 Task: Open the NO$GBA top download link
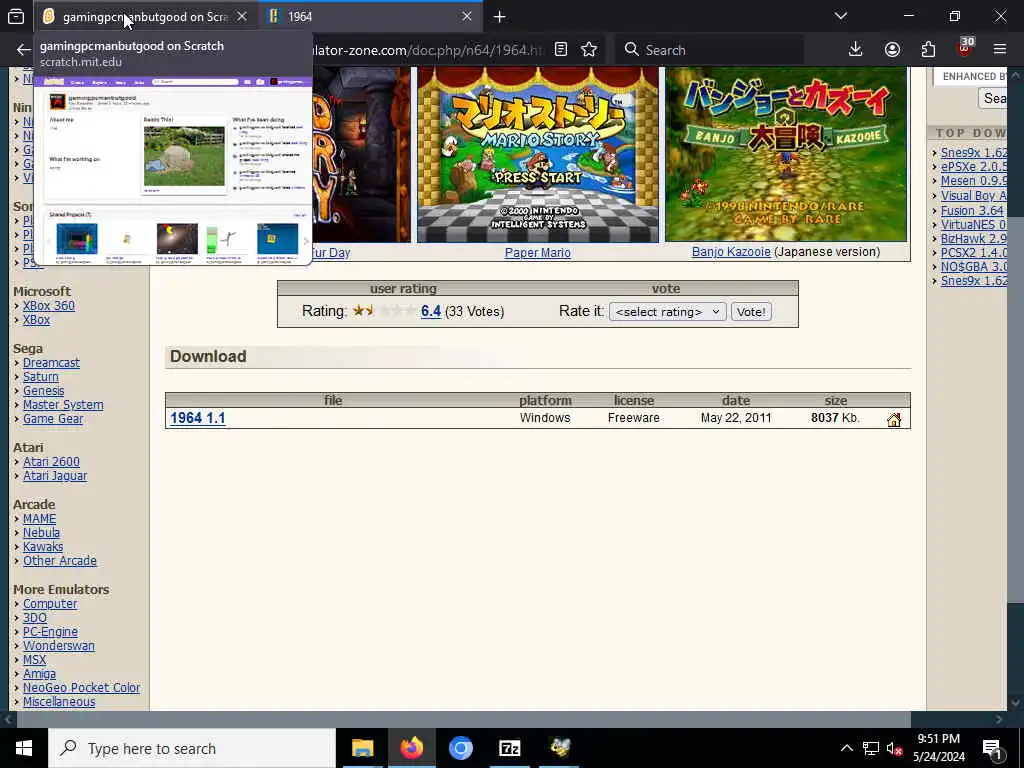[974, 266]
